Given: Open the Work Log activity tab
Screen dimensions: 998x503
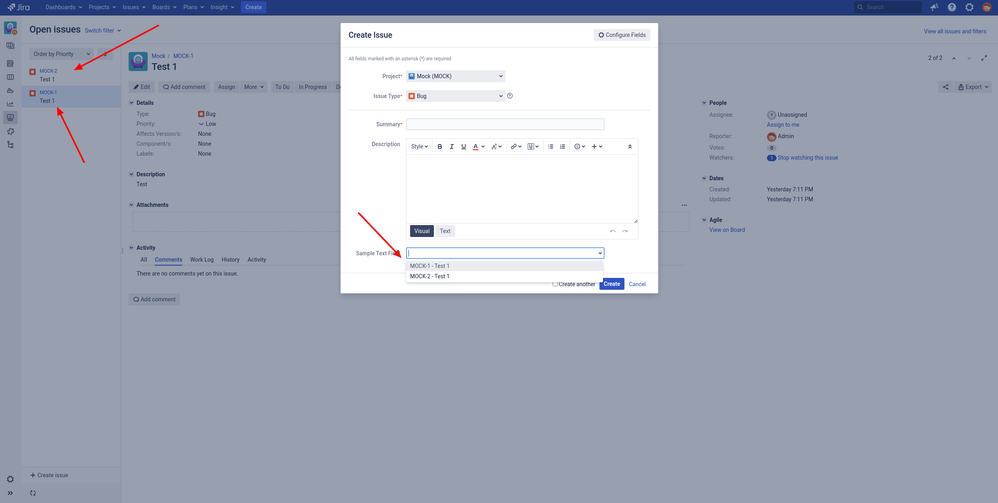Looking at the screenshot, I should coord(202,260).
